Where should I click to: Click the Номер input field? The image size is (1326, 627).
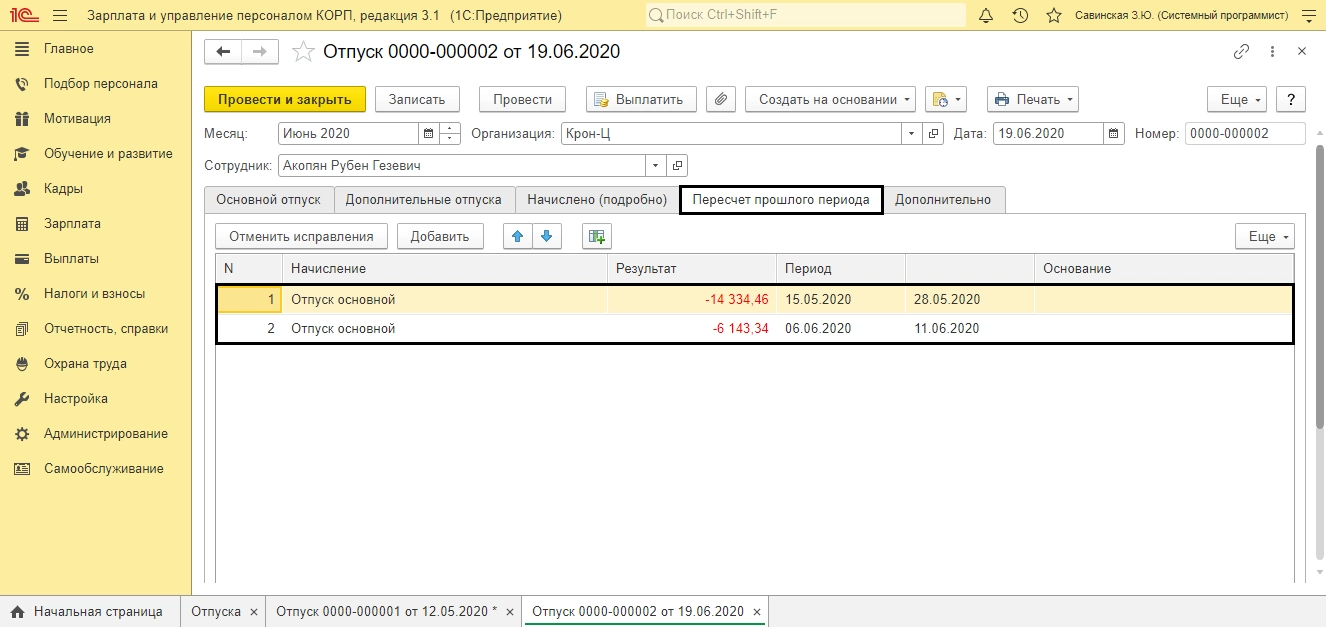[1245, 133]
